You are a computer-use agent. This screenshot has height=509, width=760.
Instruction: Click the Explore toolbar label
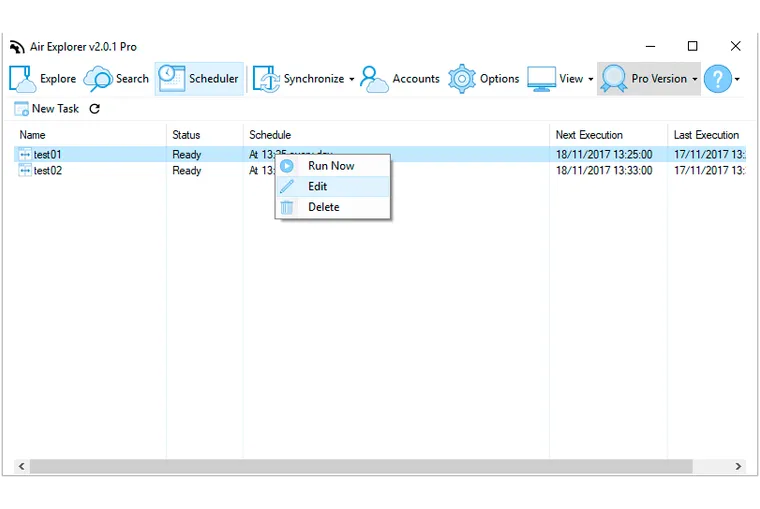tap(58, 79)
